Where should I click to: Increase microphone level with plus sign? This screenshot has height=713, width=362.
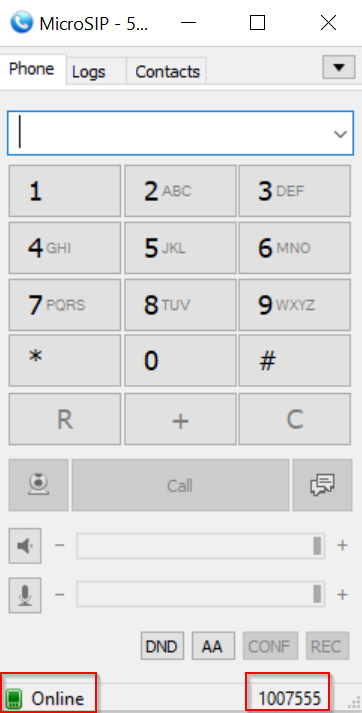click(342, 594)
